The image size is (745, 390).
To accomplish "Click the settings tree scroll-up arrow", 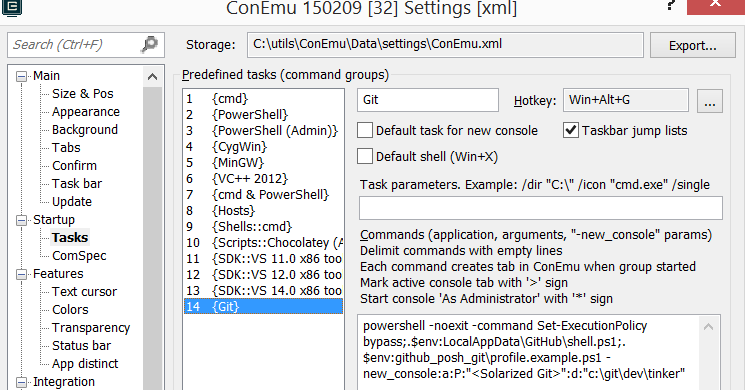I will click(x=153, y=76).
